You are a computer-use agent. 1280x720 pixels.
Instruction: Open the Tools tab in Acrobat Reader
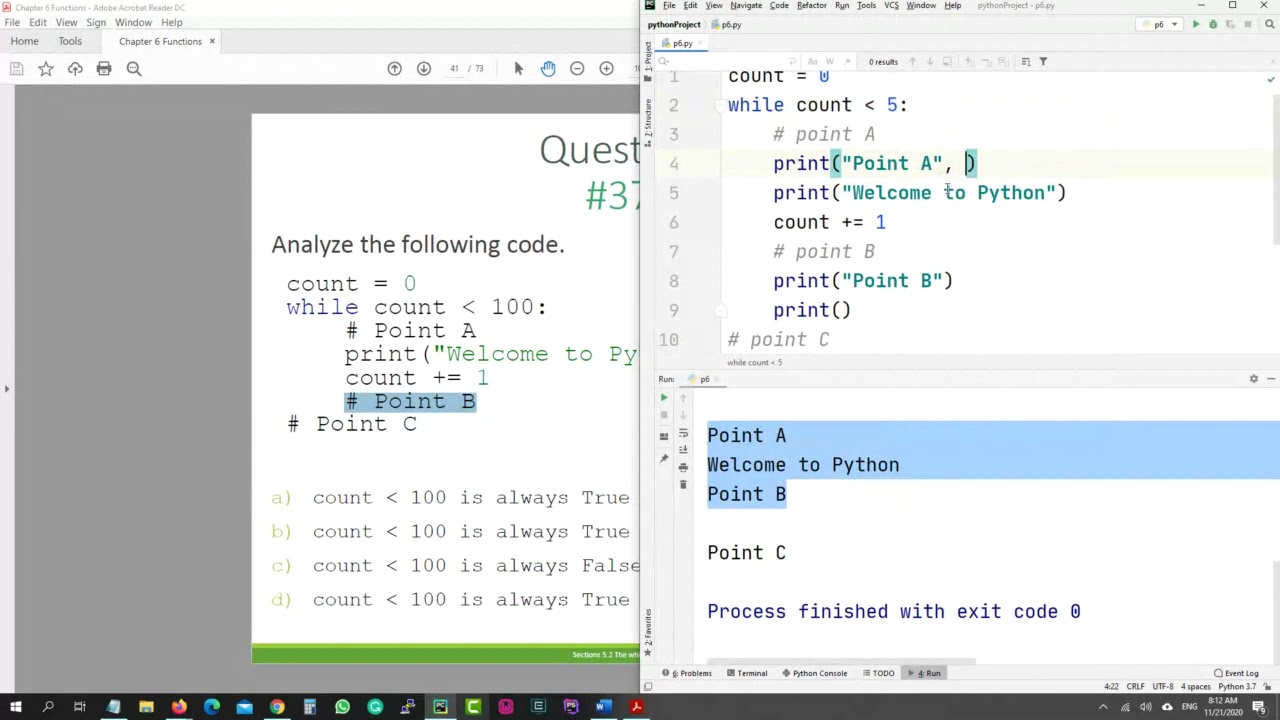[70, 41]
